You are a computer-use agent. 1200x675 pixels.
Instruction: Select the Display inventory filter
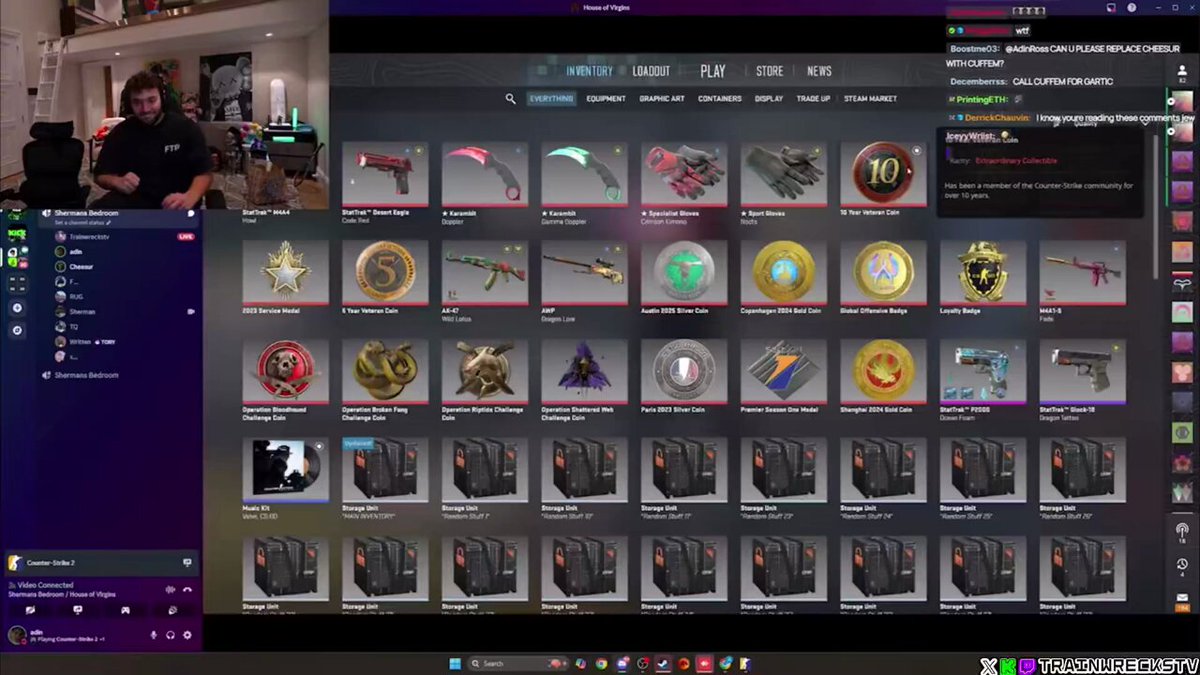(769, 99)
